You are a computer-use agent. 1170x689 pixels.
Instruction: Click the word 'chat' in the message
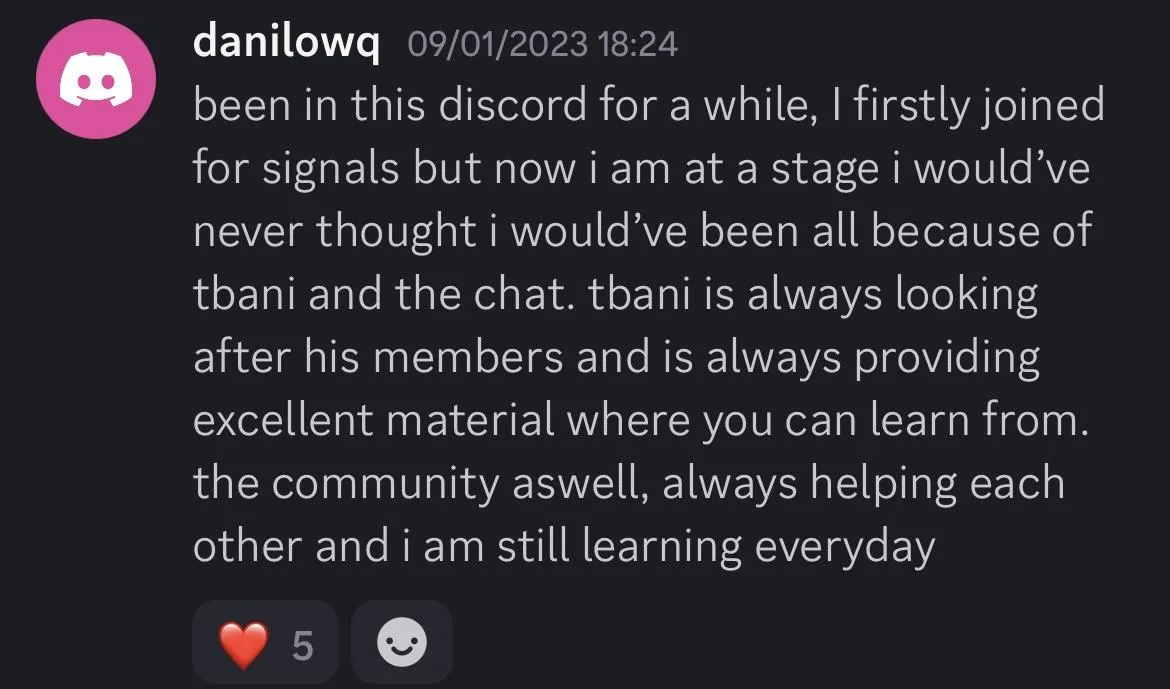(517, 295)
